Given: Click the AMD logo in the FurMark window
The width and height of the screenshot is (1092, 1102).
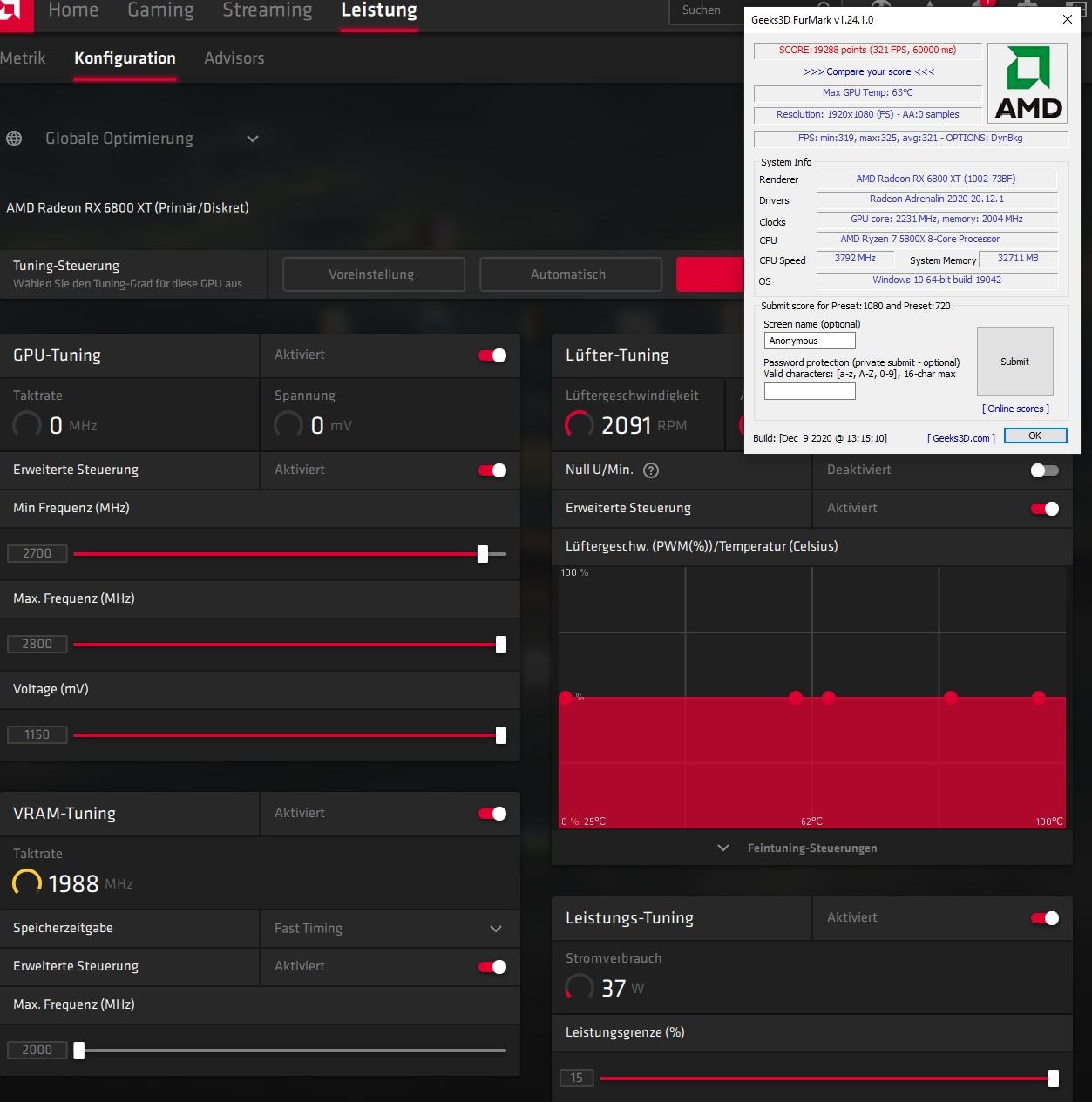Looking at the screenshot, I should pos(1028,84).
